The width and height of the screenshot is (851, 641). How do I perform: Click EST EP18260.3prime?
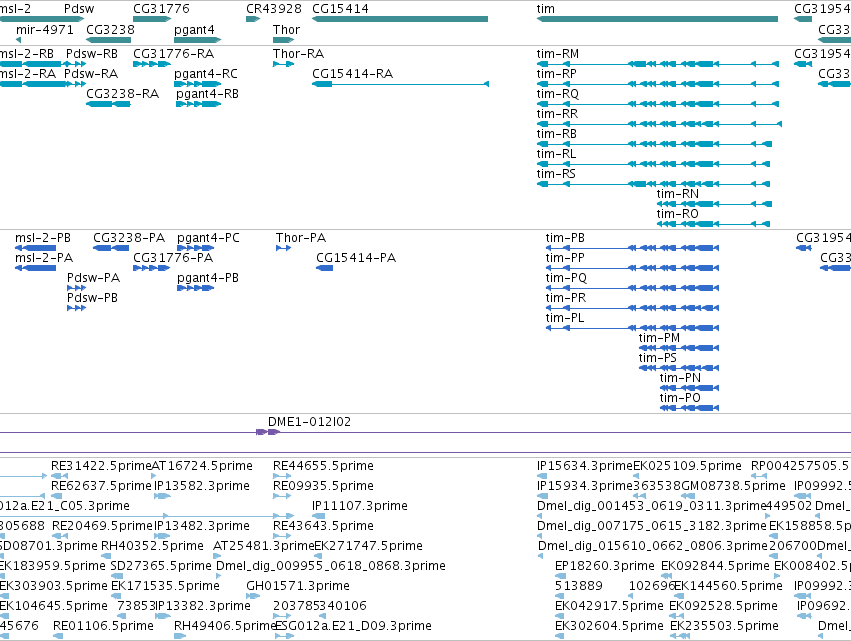(x=561, y=576)
